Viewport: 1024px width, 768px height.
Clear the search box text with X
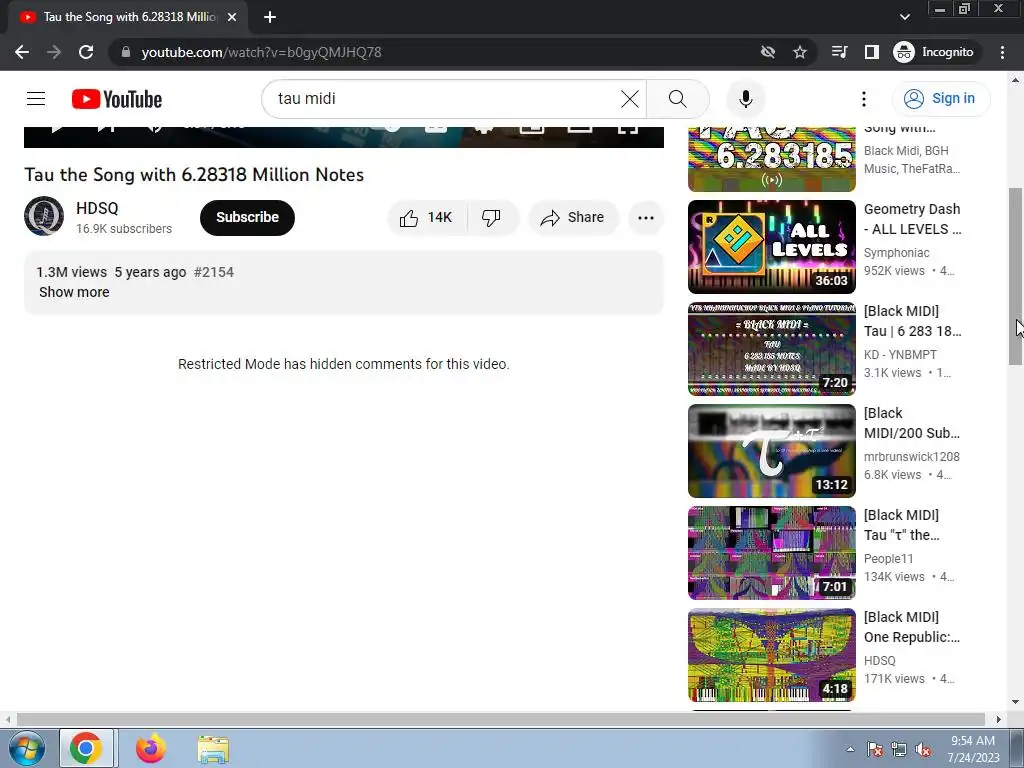[630, 99]
